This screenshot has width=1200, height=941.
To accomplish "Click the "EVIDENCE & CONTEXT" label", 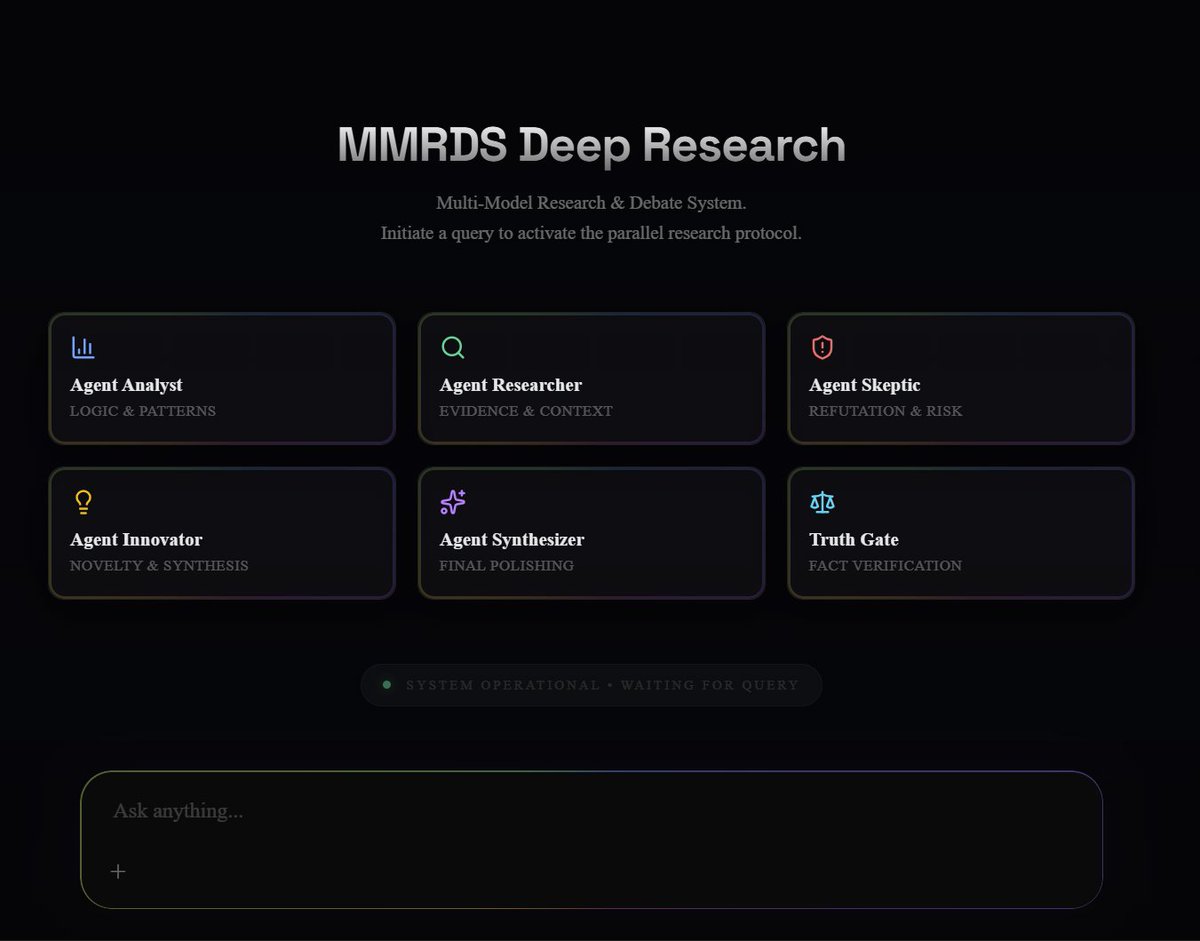I will point(526,411).
